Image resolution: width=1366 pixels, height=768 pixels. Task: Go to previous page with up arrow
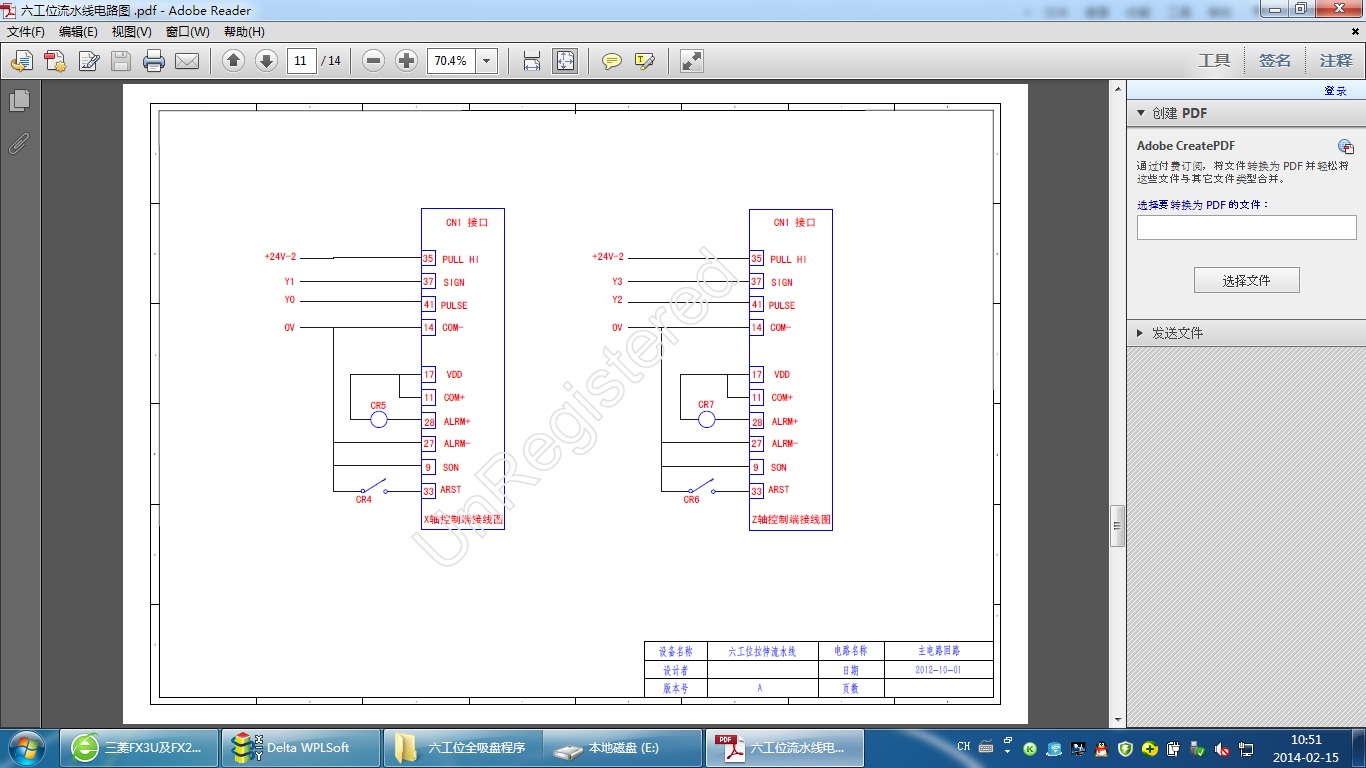point(233,61)
